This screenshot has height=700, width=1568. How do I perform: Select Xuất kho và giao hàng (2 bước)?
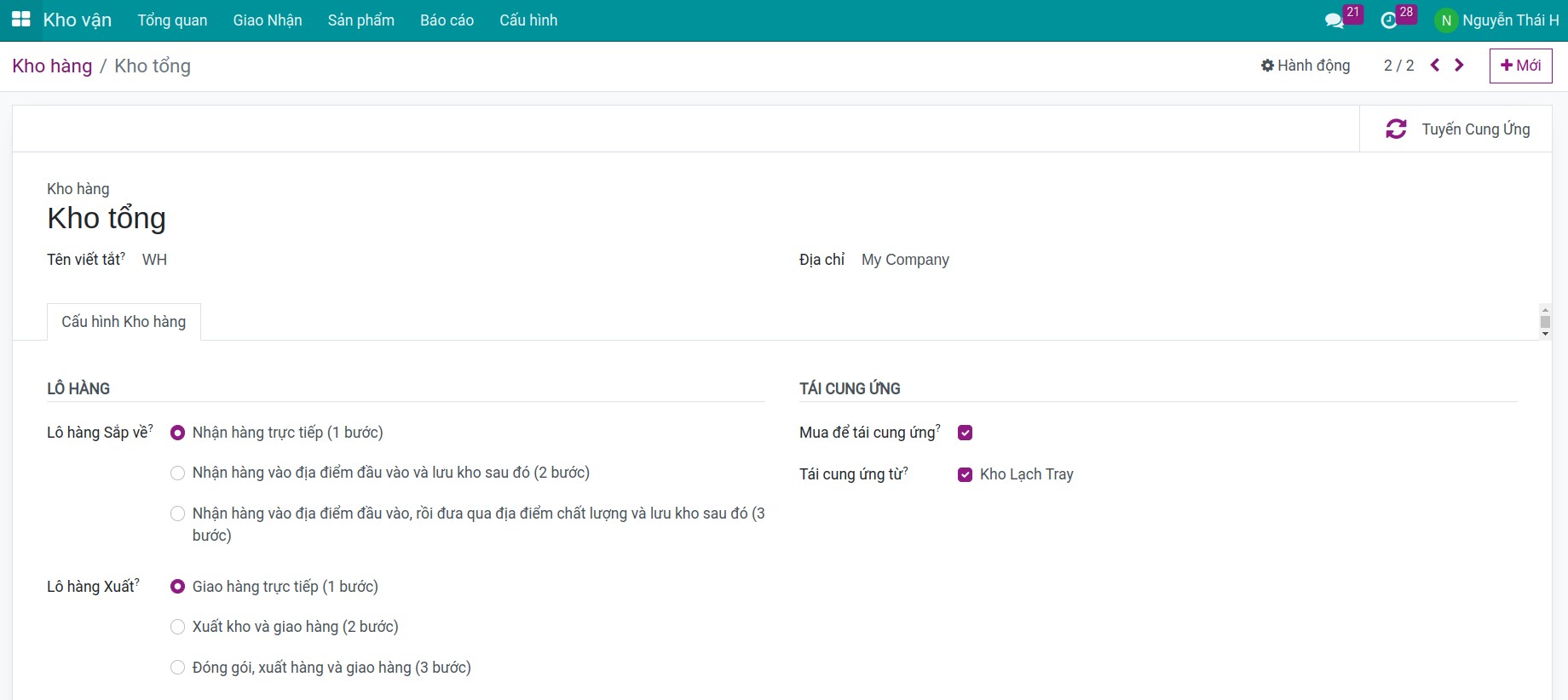177,628
